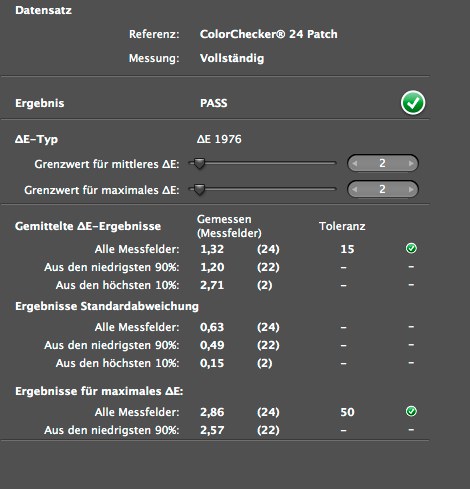This screenshot has width=470, height=489.
Task: Increase maximum ΔE threshold with right arrow
Action: click(x=411, y=189)
